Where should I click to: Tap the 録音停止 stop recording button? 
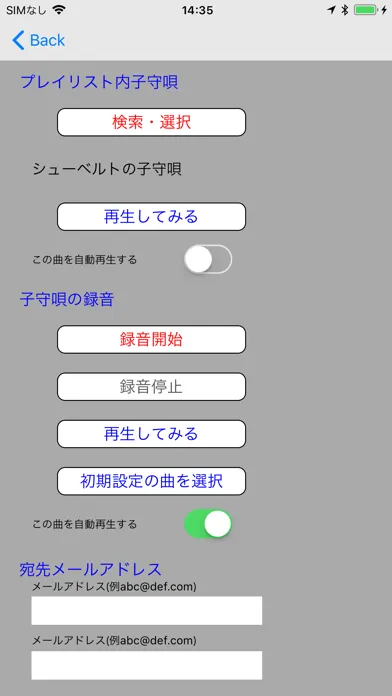[x=151, y=387]
